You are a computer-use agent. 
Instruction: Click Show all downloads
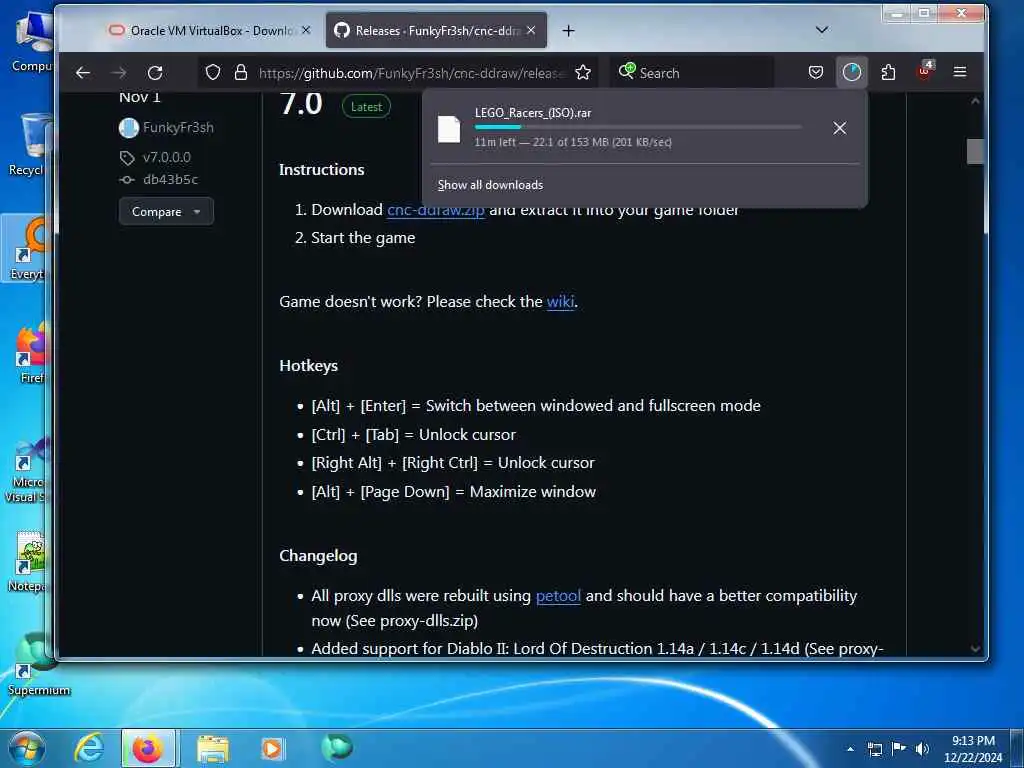tap(490, 185)
